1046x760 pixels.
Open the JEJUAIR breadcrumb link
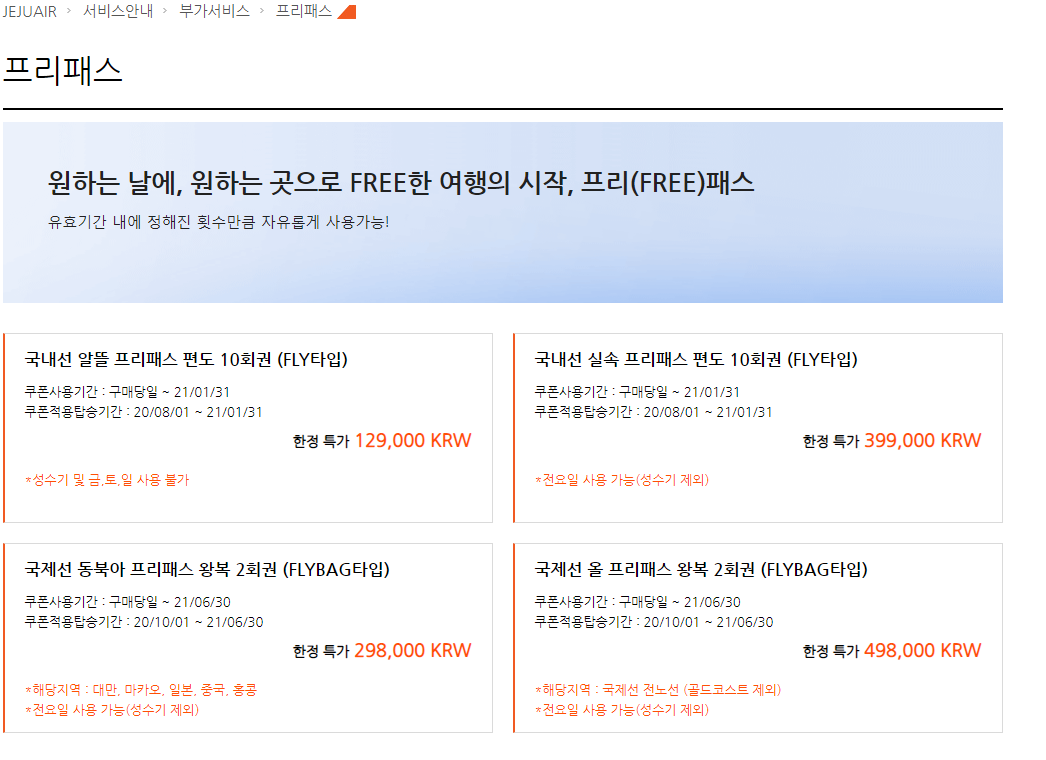point(30,11)
